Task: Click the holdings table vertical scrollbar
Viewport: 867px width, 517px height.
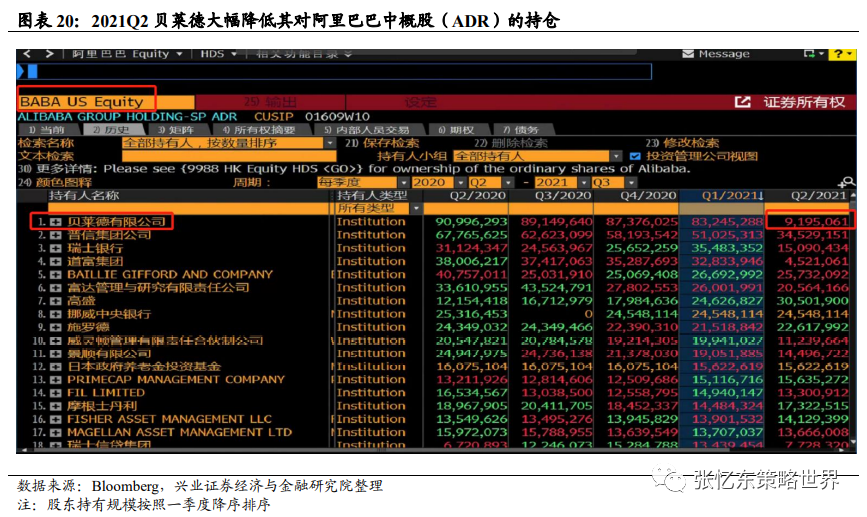Action: (853, 321)
